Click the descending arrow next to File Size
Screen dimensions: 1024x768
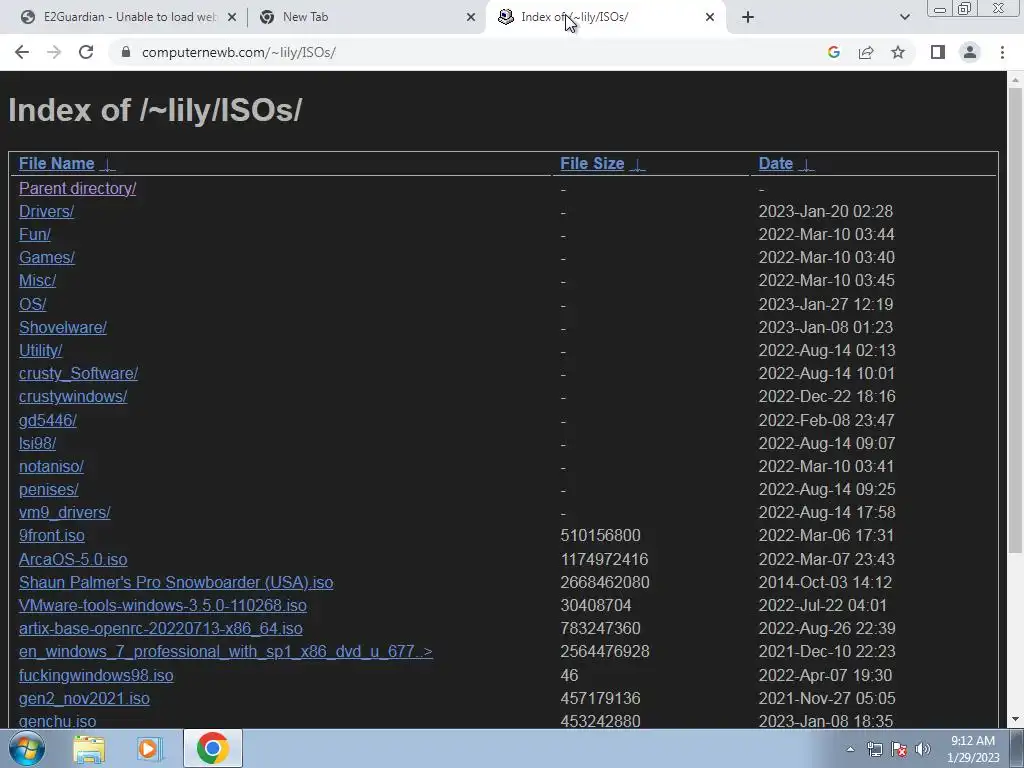pos(637,165)
